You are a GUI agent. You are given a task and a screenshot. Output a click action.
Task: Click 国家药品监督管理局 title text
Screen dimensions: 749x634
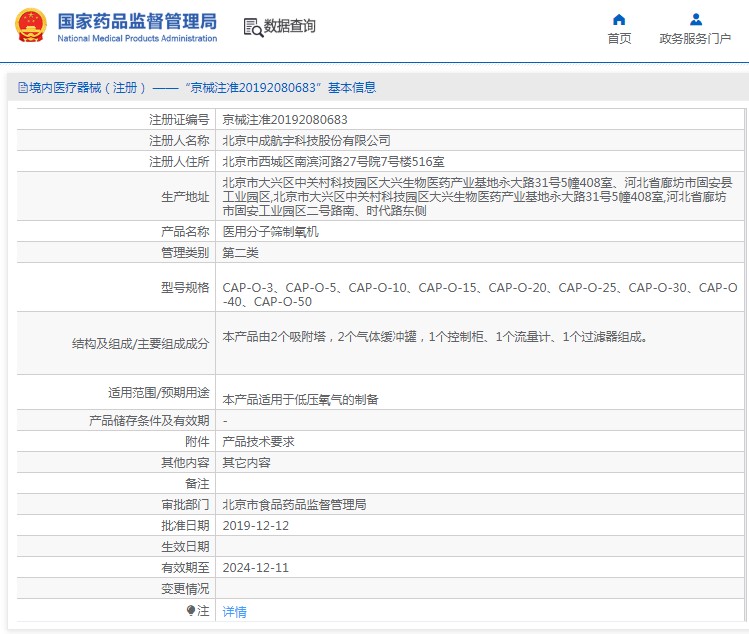coord(137,21)
